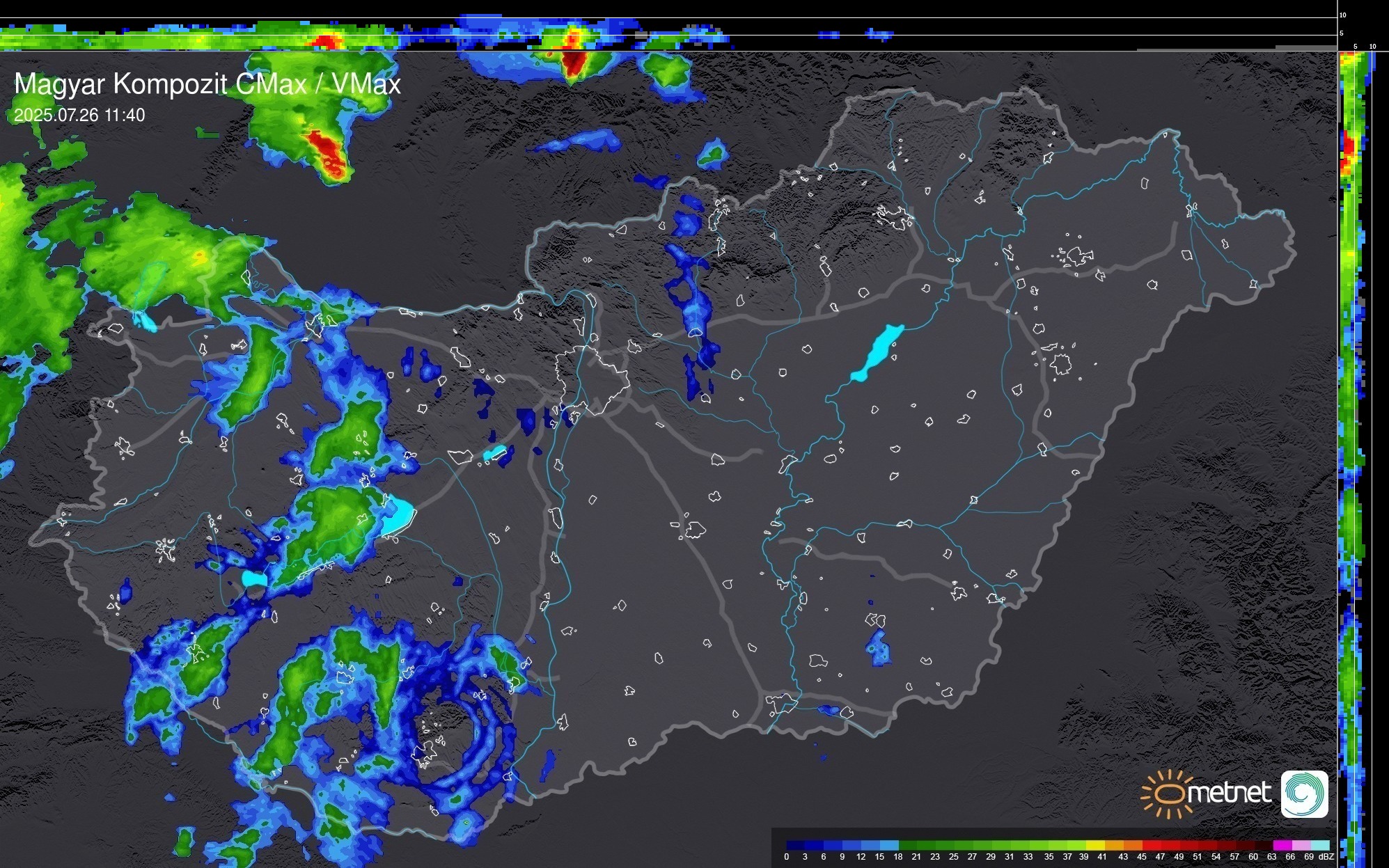This screenshot has height=868, width=1389.
Task: Click the teal spiral app logo
Action: pyautogui.click(x=1304, y=794)
